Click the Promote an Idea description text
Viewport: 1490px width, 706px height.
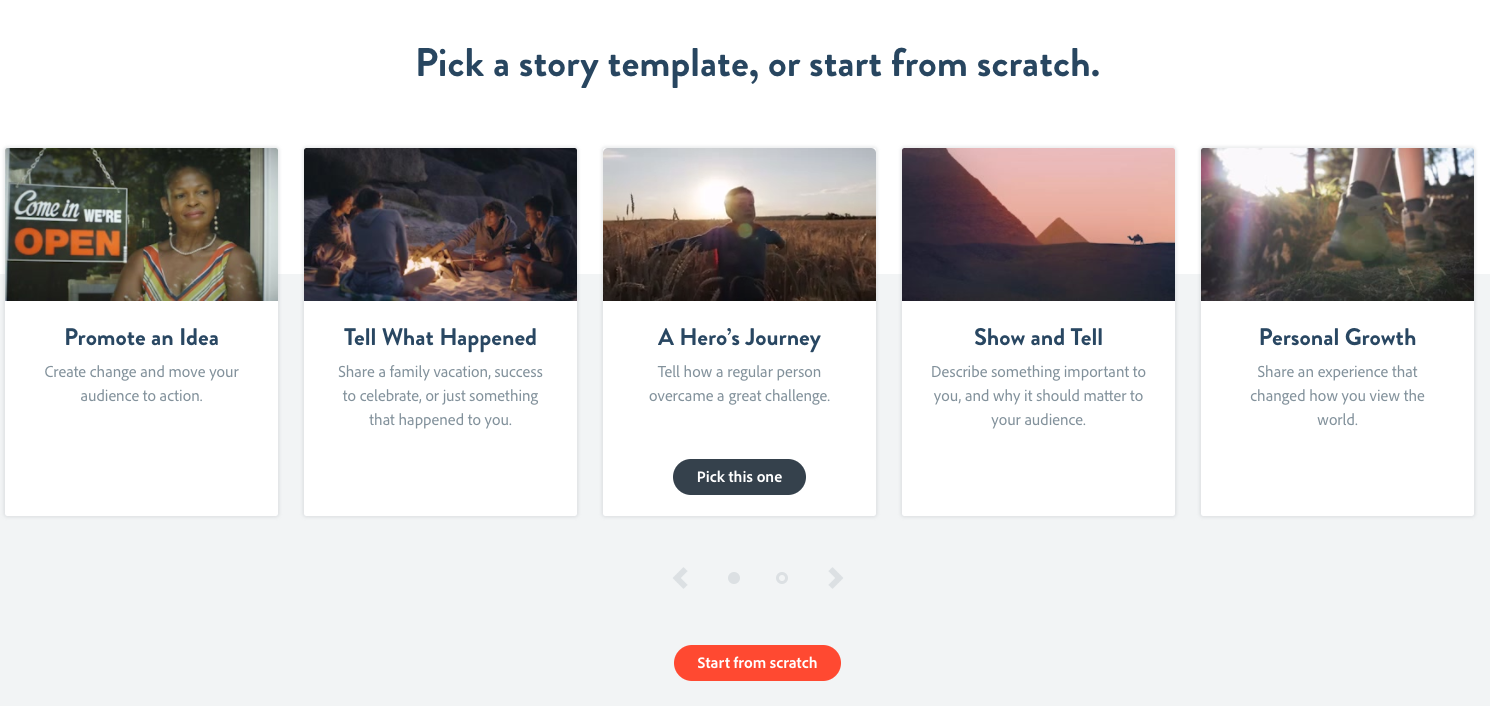click(x=141, y=384)
